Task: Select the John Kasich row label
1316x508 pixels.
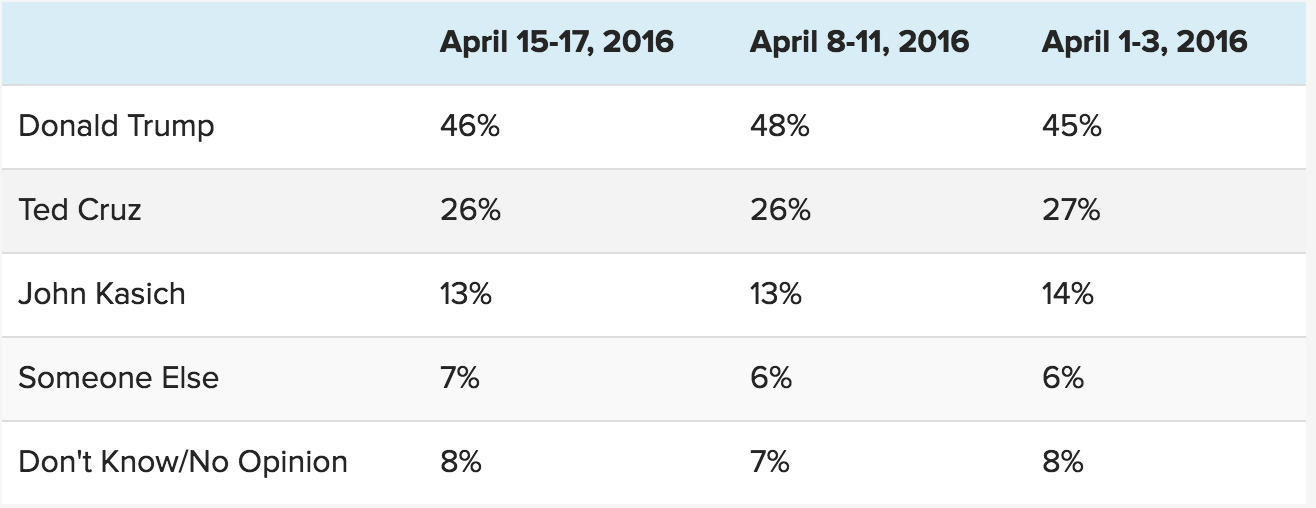Action: click(x=102, y=294)
